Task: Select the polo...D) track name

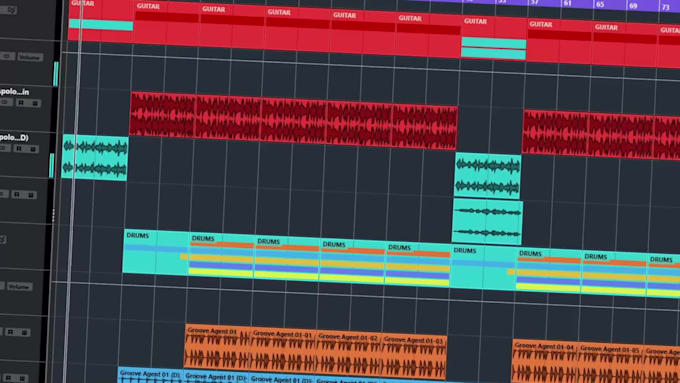Action: click(x=14, y=137)
